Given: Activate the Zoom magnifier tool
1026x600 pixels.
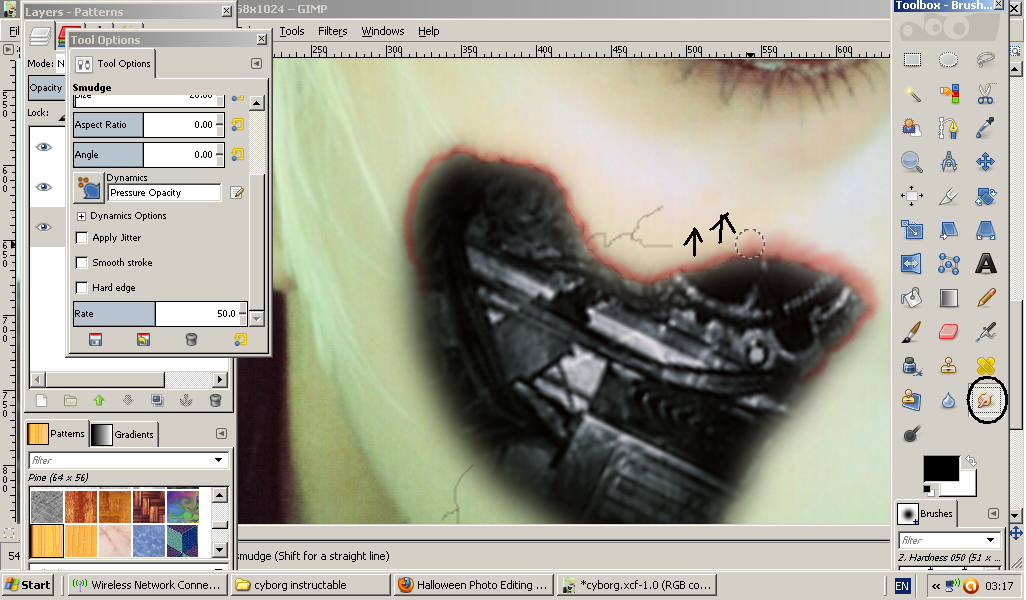Looking at the screenshot, I should point(911,161).
